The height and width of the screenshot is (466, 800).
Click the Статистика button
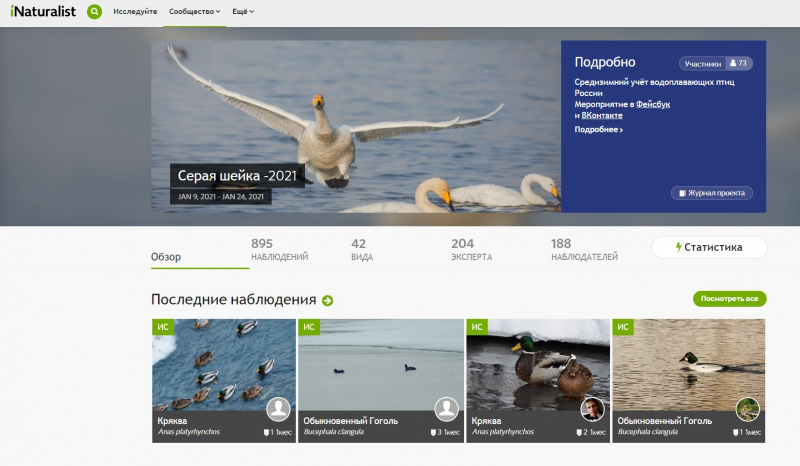pos(709,247)
